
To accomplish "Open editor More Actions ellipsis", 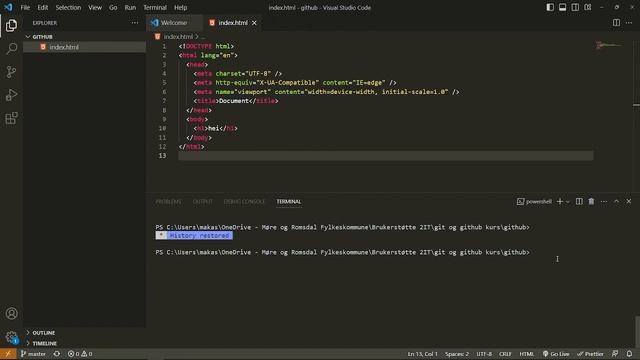I will (x=629, y=23).
